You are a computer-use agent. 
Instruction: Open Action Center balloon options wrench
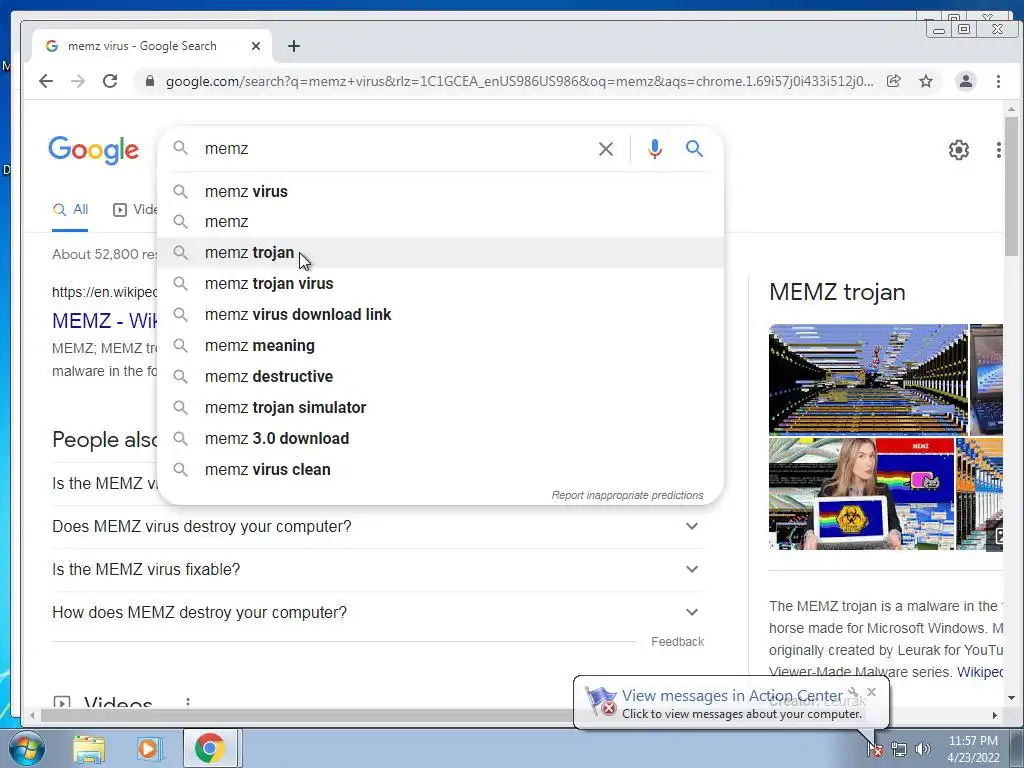click(853, 692)
